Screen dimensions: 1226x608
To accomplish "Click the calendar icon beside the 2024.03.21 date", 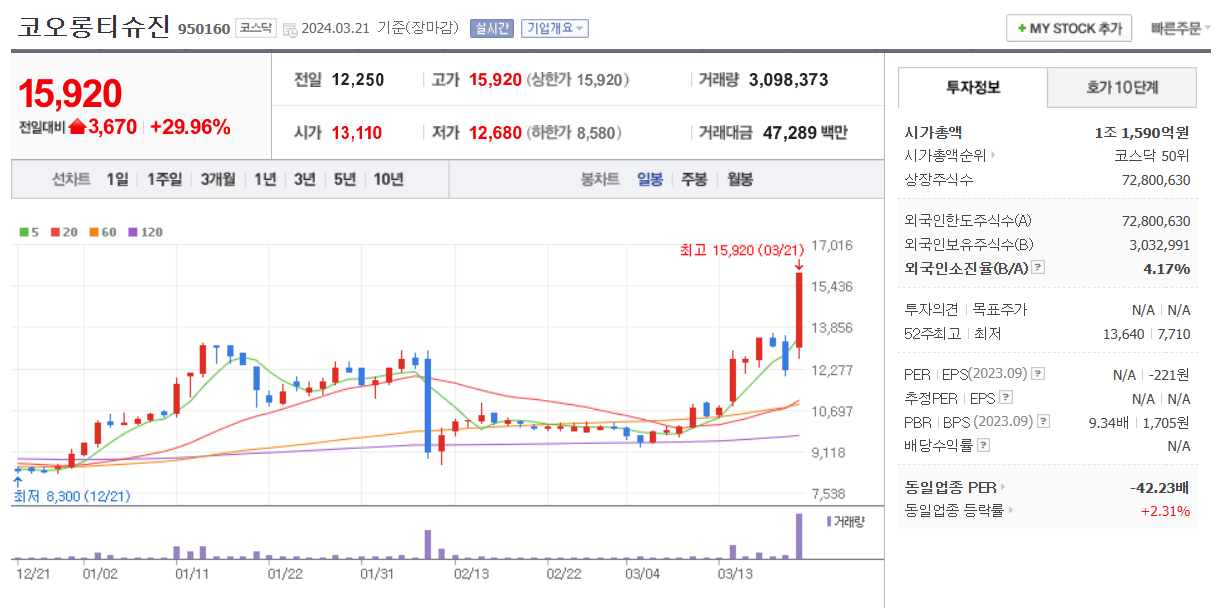I will click(x=290, y=29).
